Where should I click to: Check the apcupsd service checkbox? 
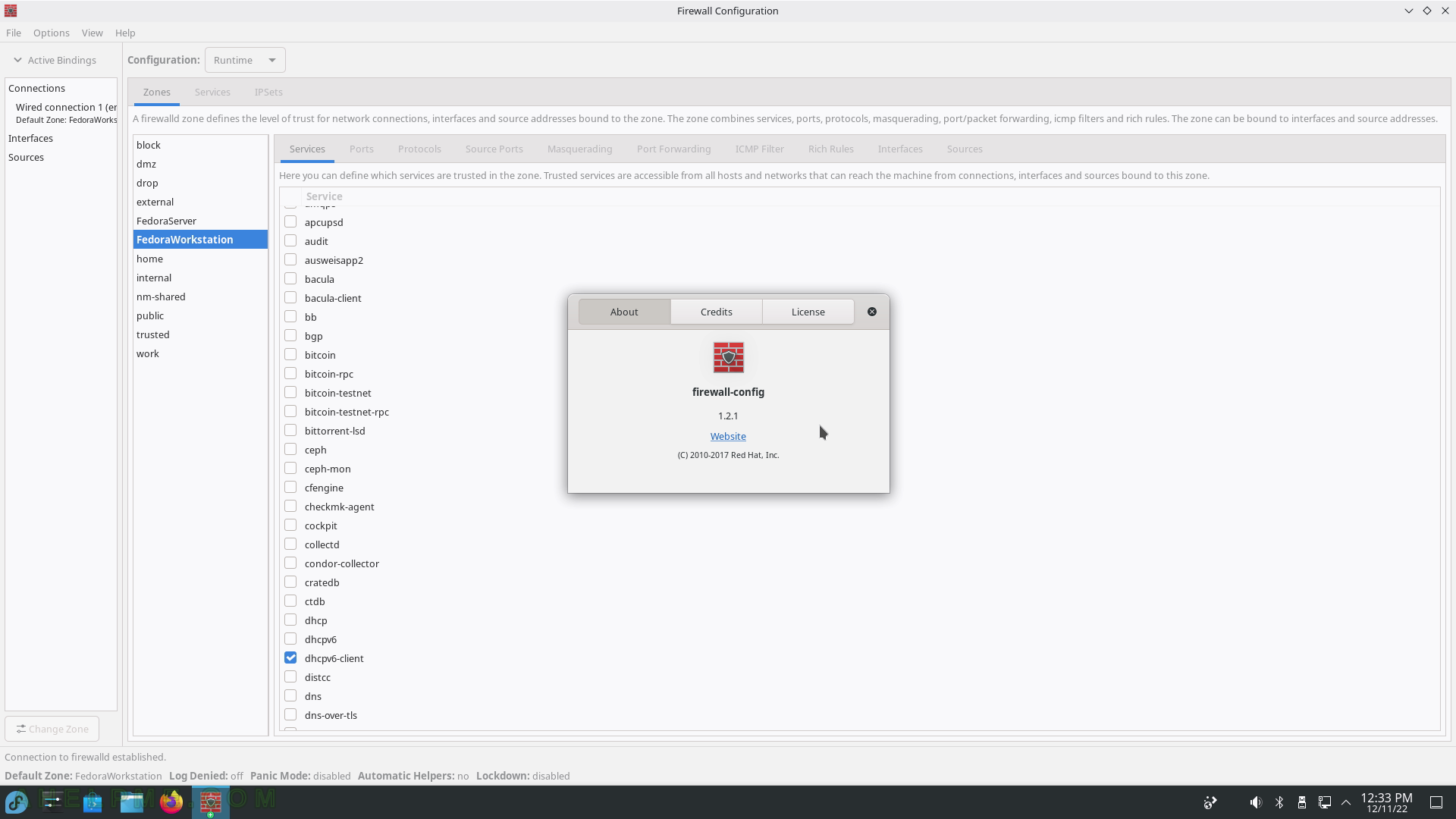[x=290, y=221]
